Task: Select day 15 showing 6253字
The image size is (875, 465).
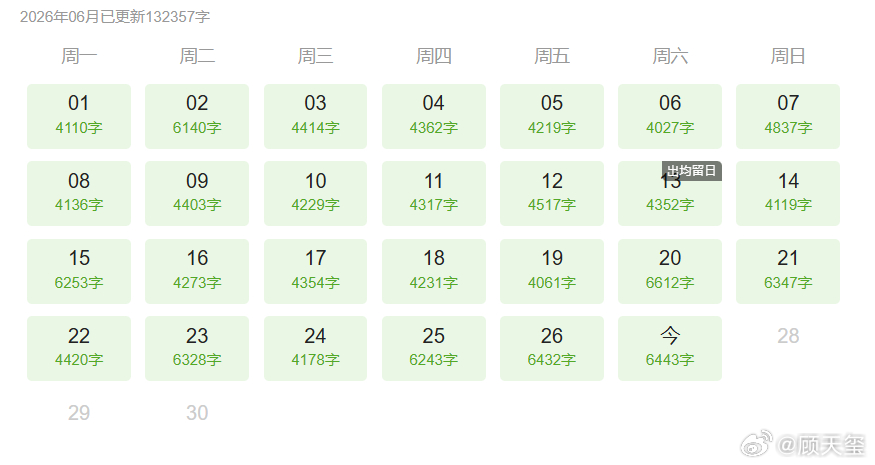Action: tap(79, 271)
